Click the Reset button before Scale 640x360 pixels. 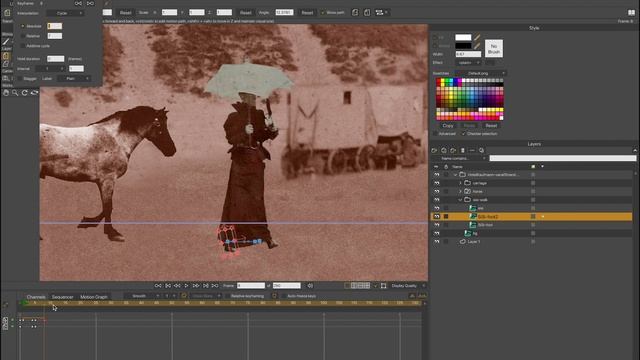click(125, 13)
